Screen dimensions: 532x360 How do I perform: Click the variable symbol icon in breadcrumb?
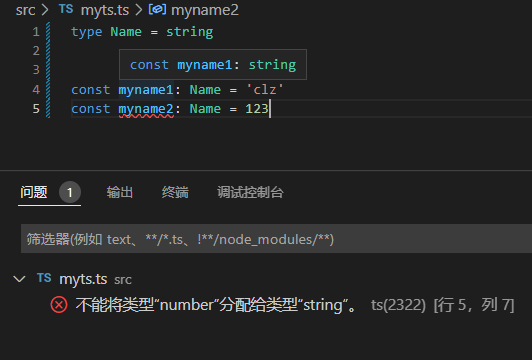click(157, 10)
